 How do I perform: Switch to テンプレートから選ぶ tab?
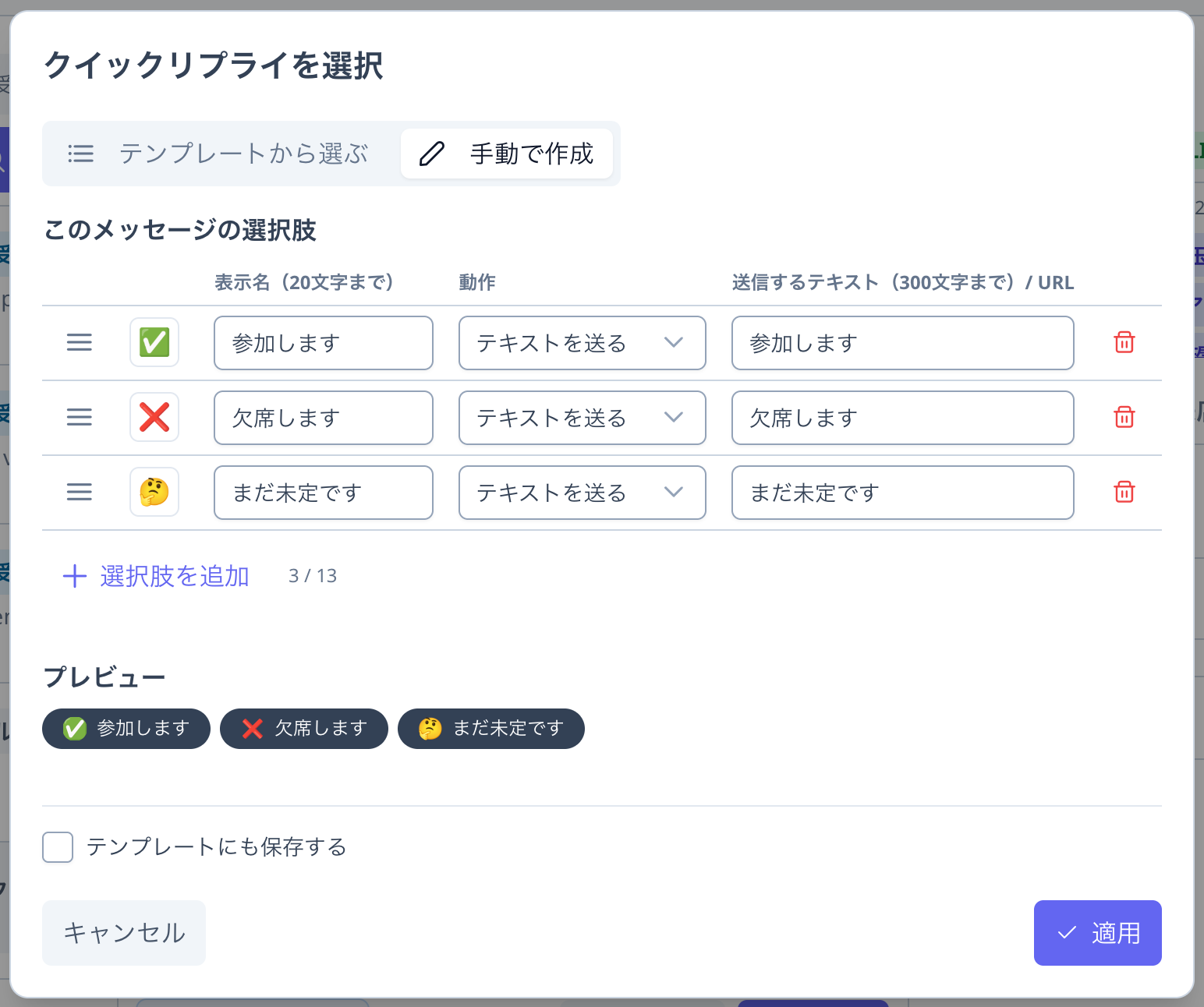(220, 154)
